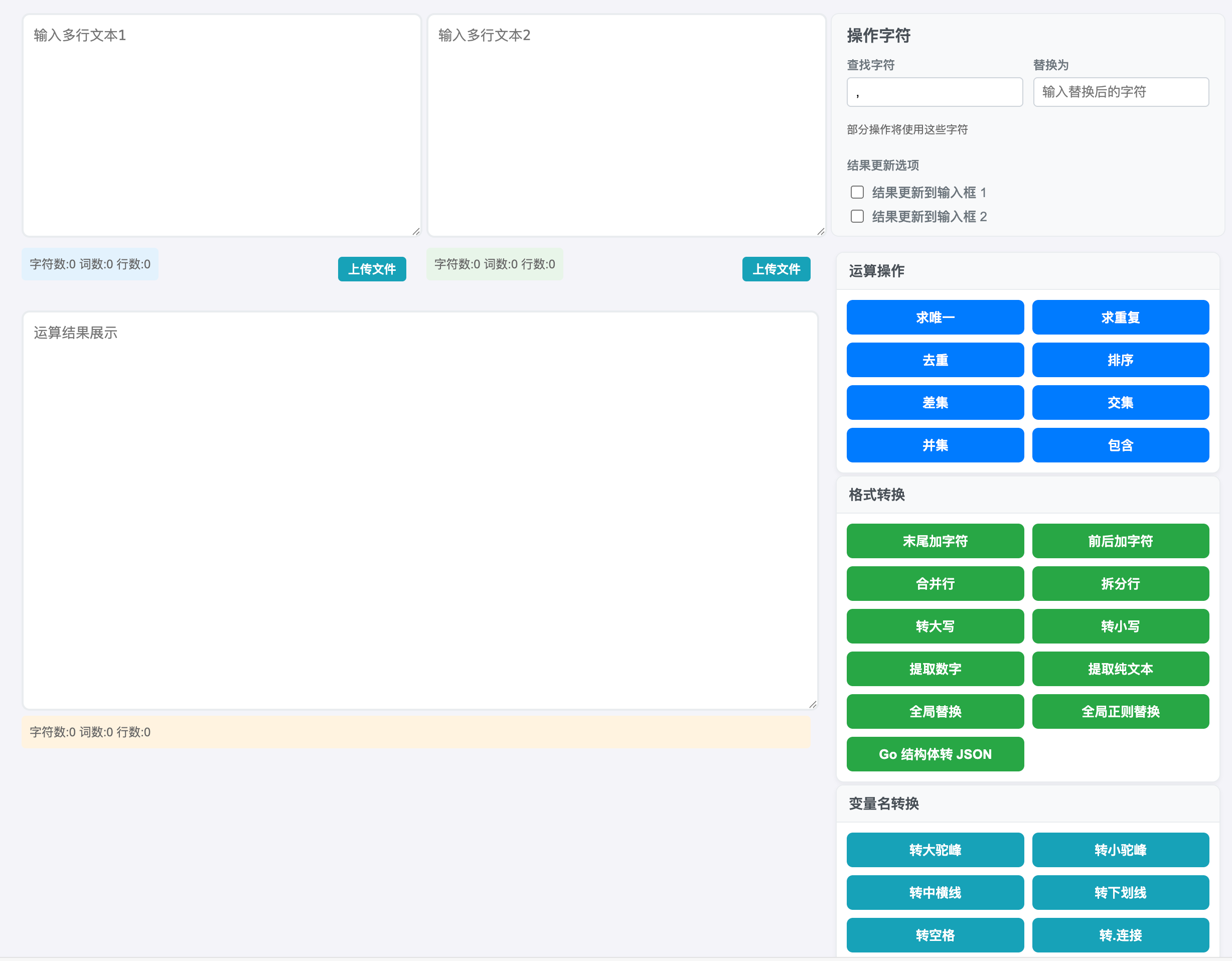Screen dimensions: 1232x961
Task: Click into the 输入多行文本1 text area
Action: click(x=222, y=125)
